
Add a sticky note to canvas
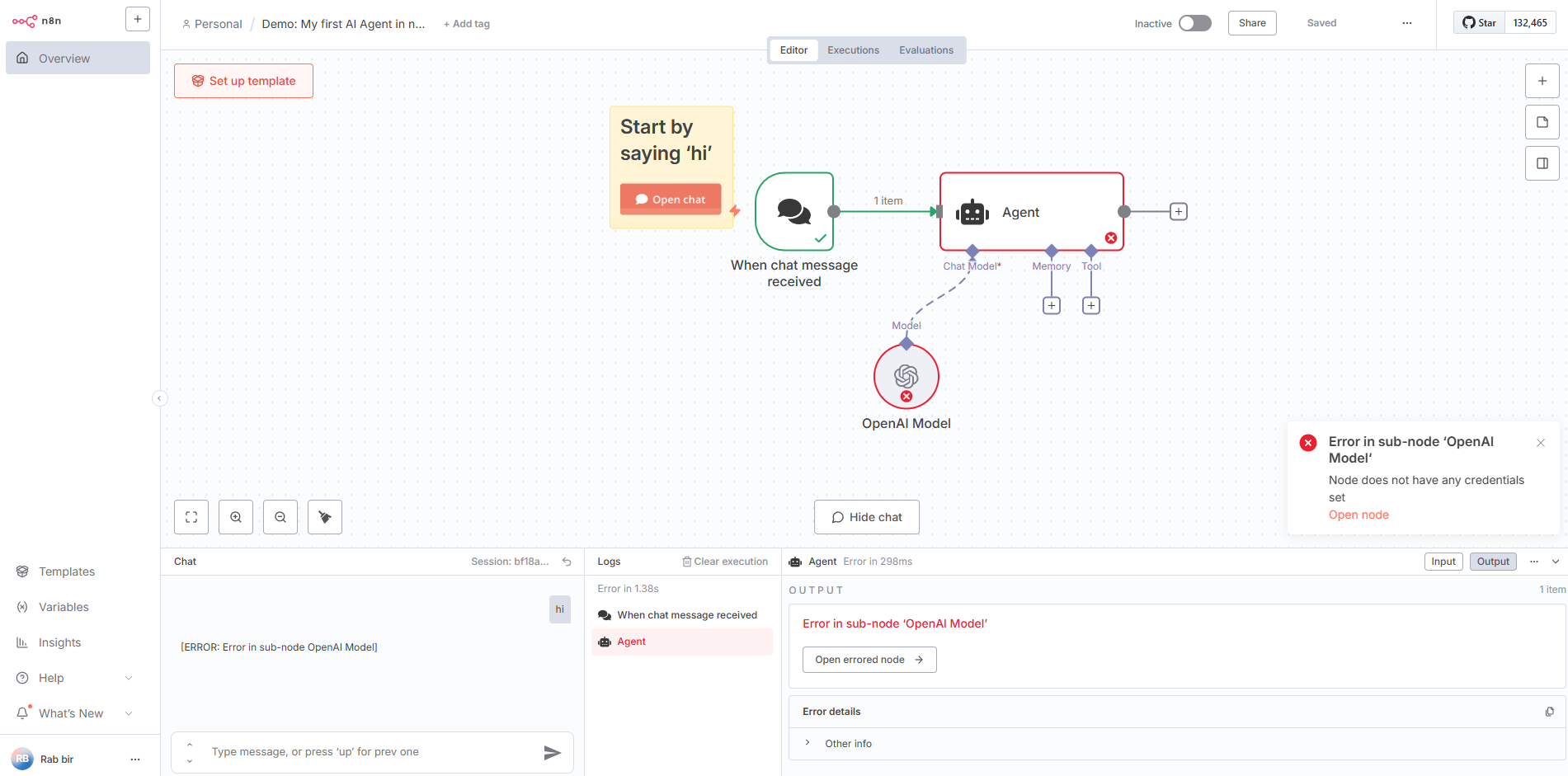[1542, 122]
